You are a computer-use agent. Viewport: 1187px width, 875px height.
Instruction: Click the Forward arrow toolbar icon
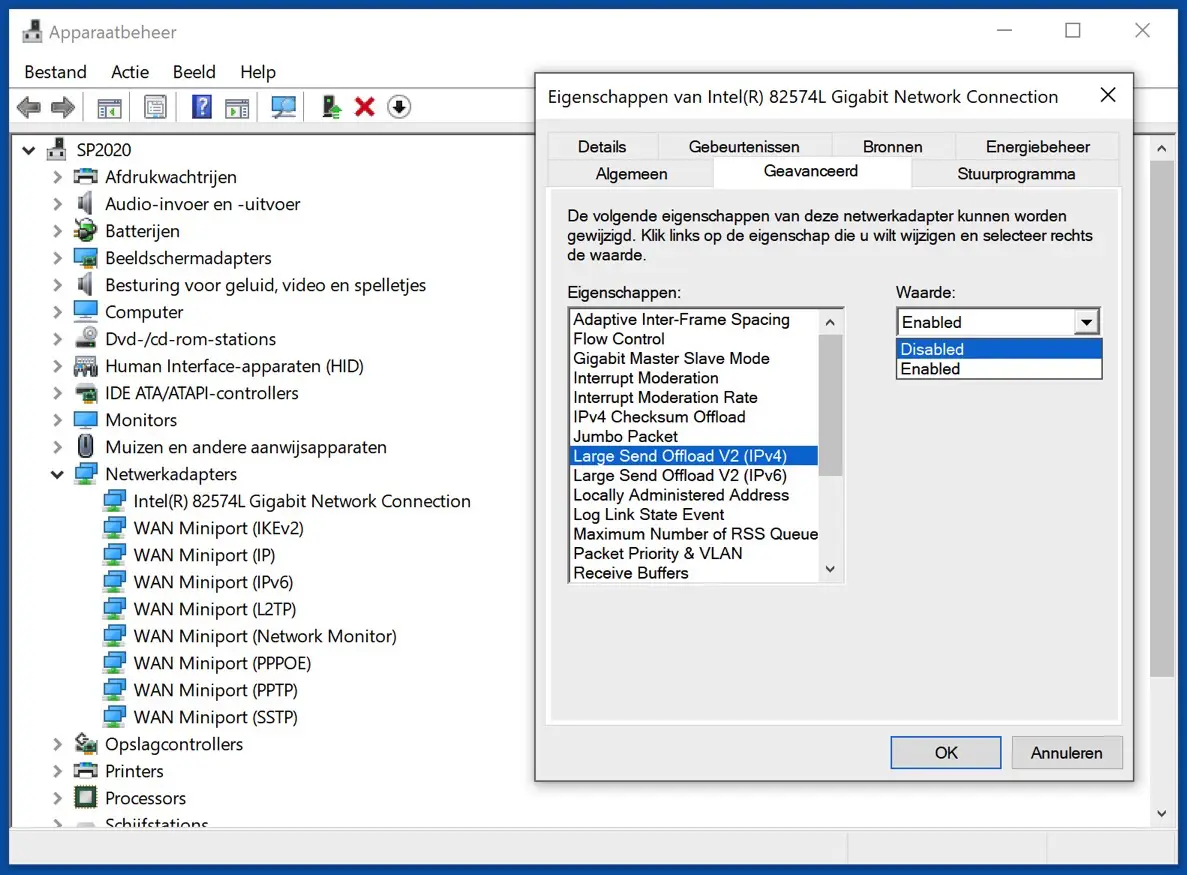pos(63,107)
